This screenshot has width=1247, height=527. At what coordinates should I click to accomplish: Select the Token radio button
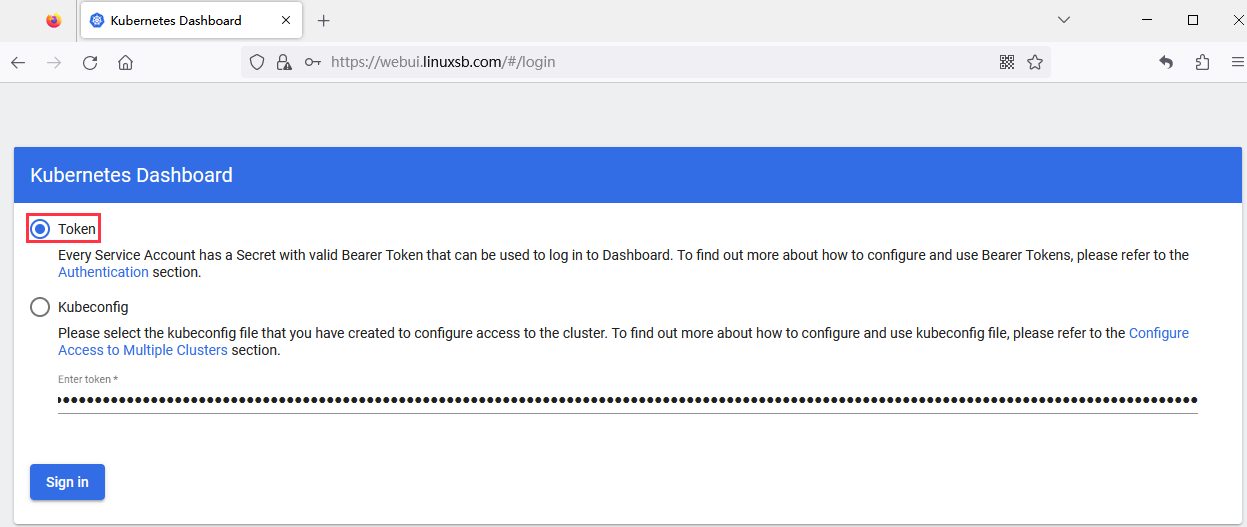[40, 229]
